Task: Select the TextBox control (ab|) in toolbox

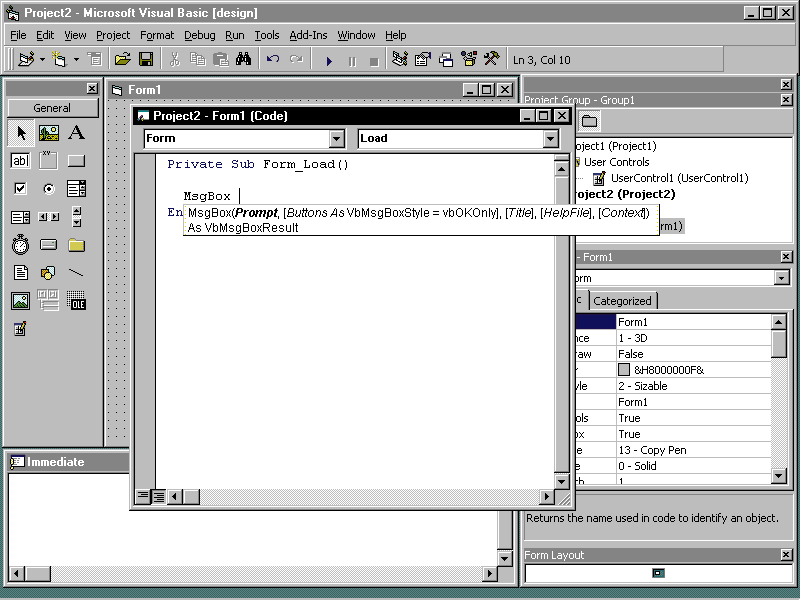Action: [21, 161]
